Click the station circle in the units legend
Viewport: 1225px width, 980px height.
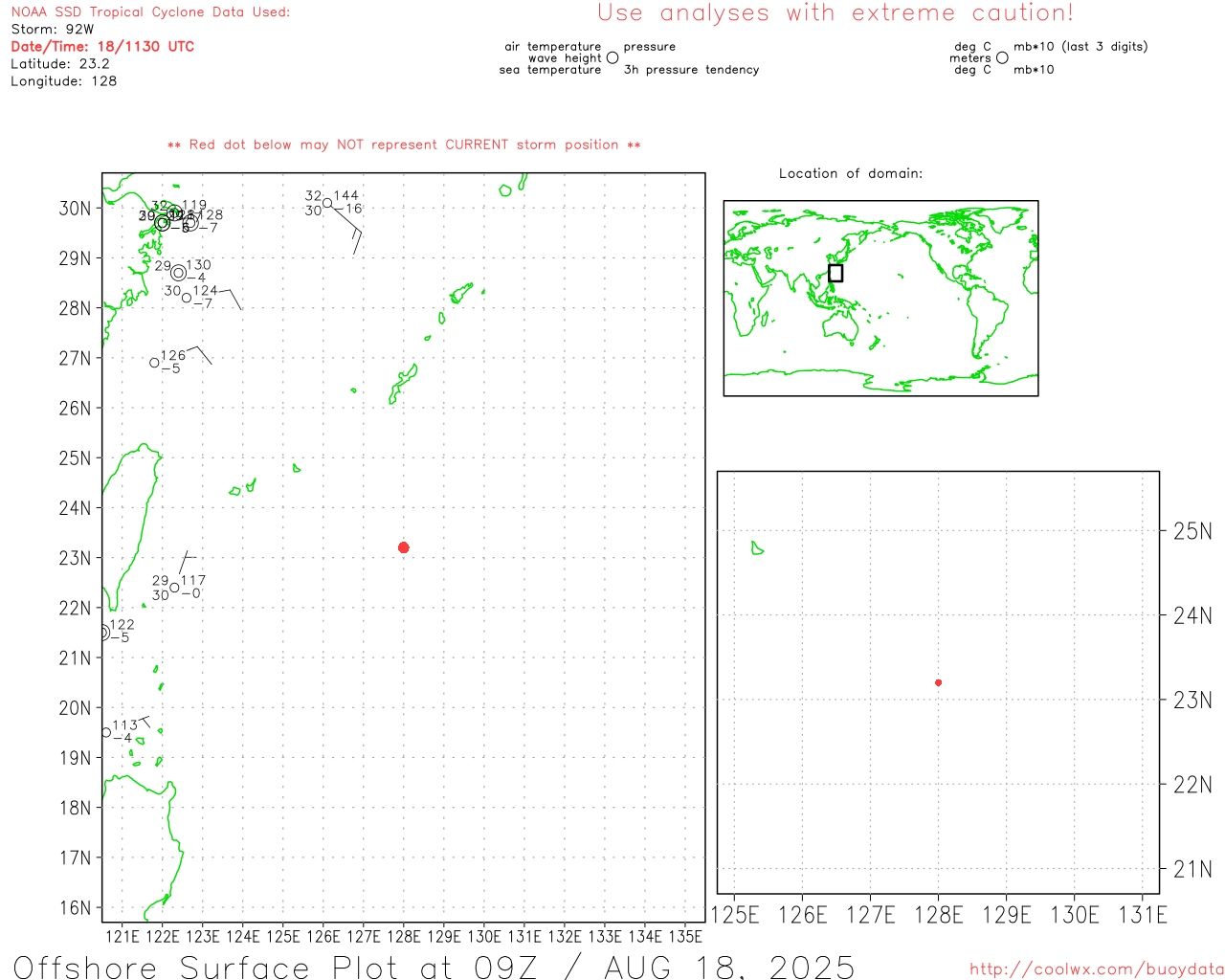(1002, 58)
